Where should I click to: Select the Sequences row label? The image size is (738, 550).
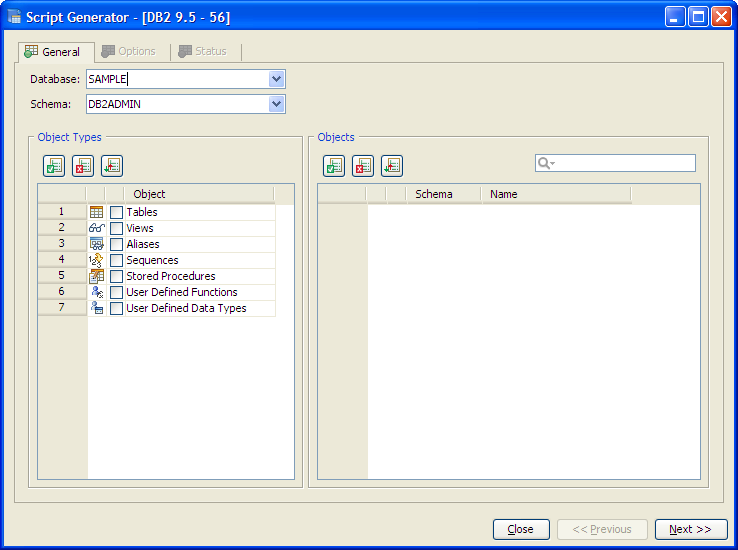152,260
